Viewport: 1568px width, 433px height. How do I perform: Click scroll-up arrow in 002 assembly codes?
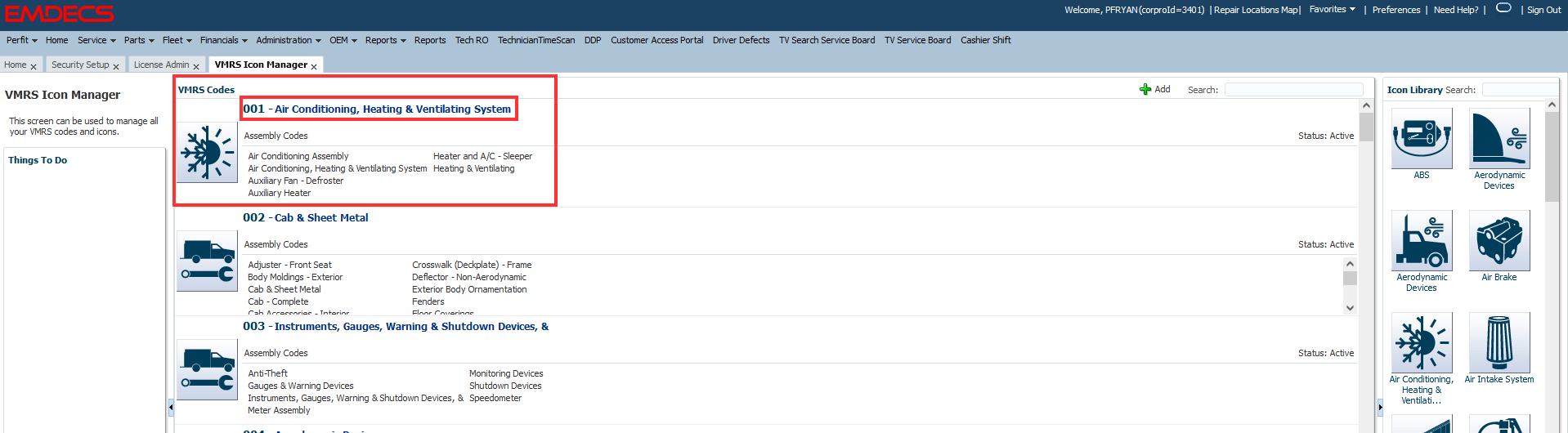point(1350,263)
